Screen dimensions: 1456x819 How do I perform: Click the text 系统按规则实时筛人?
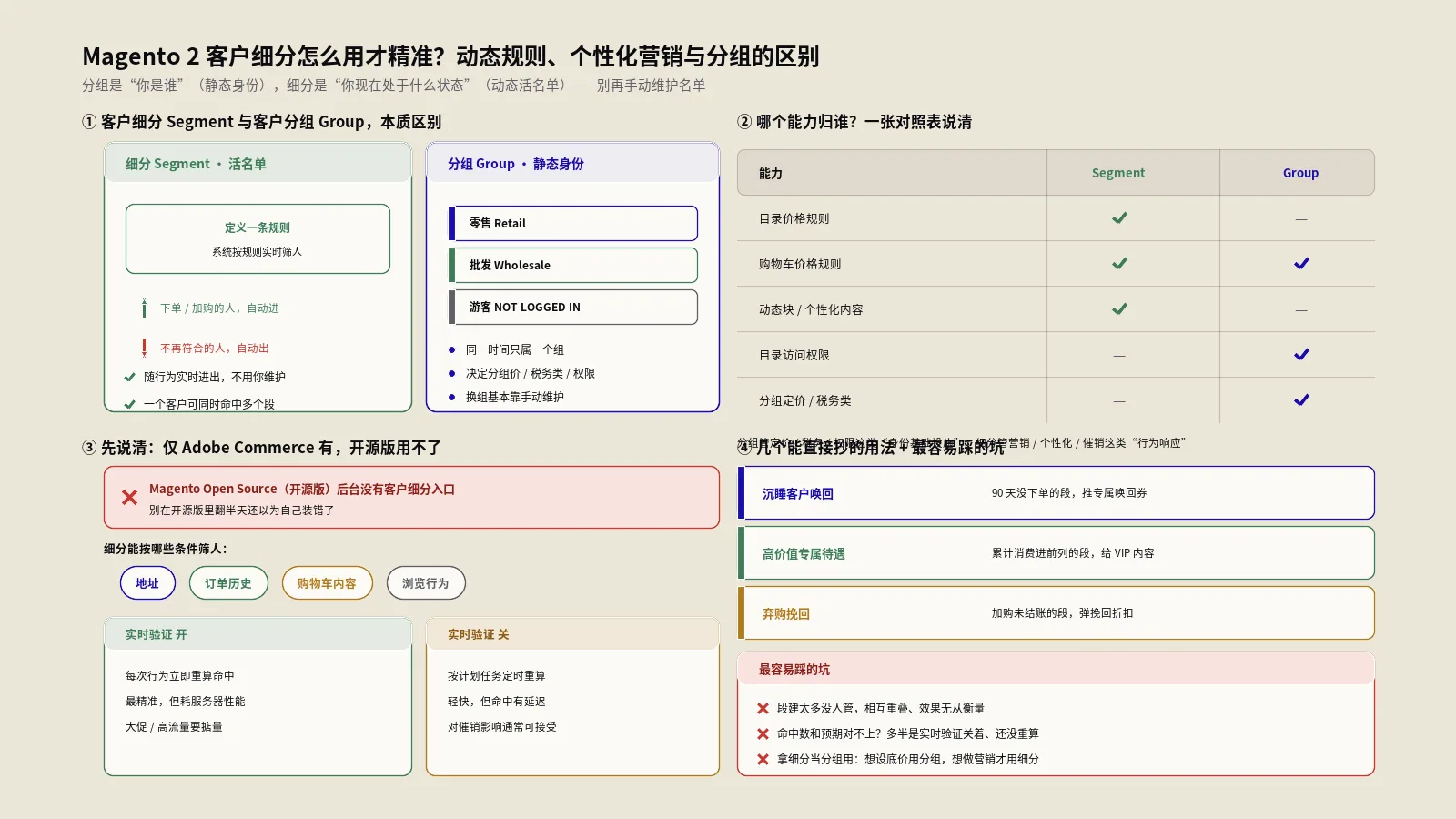point(258,251)
